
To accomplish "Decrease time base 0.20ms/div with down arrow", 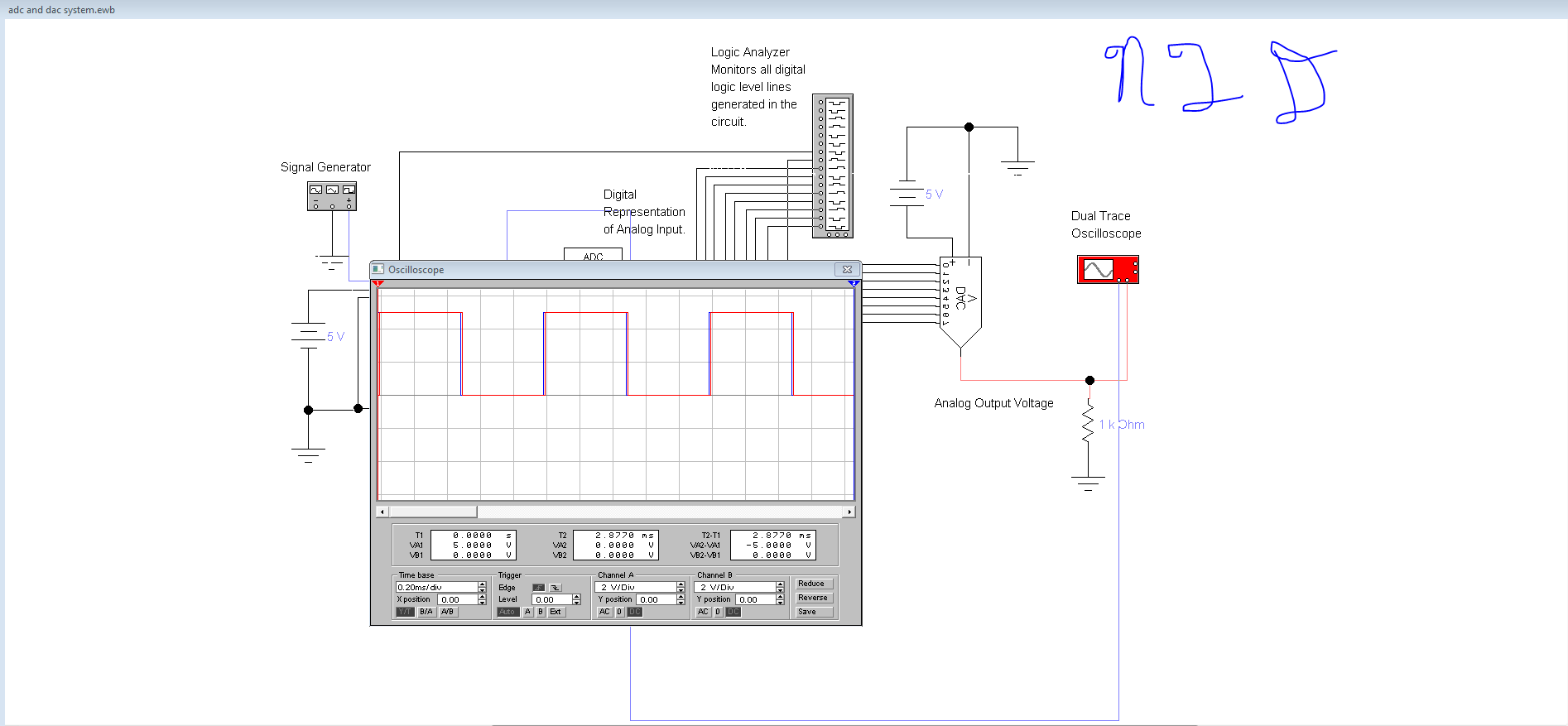I will (482, 590).
